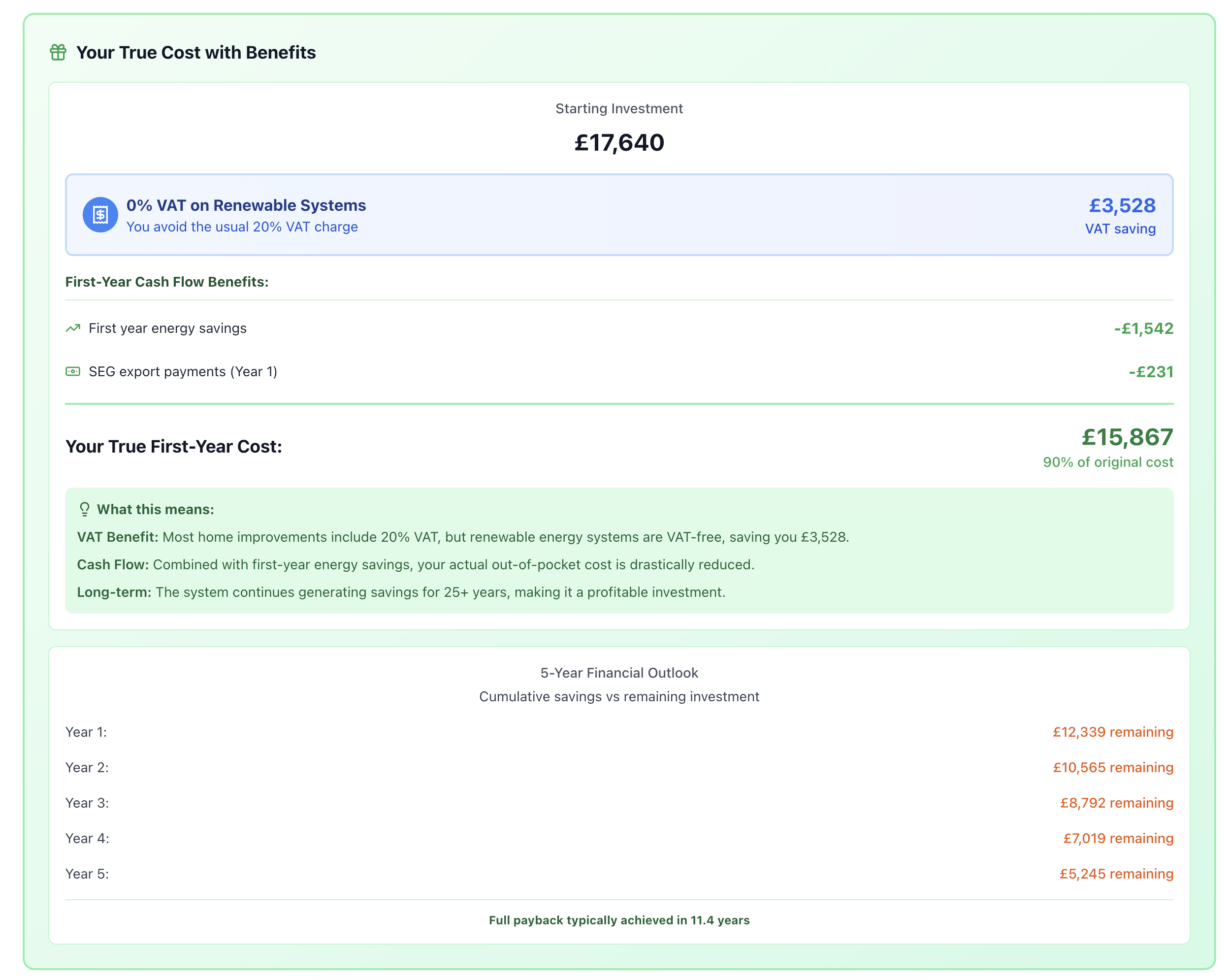This screenshot has height=980, width=1229.
Task: Click the energy savings trend arrow icon
Action: pos(73,328)
